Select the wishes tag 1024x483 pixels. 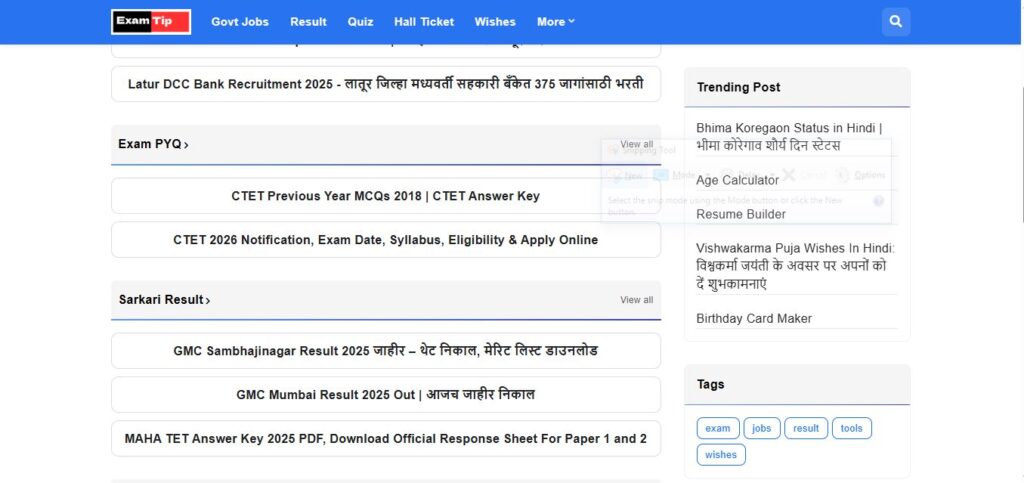click(x=720, y=454)
